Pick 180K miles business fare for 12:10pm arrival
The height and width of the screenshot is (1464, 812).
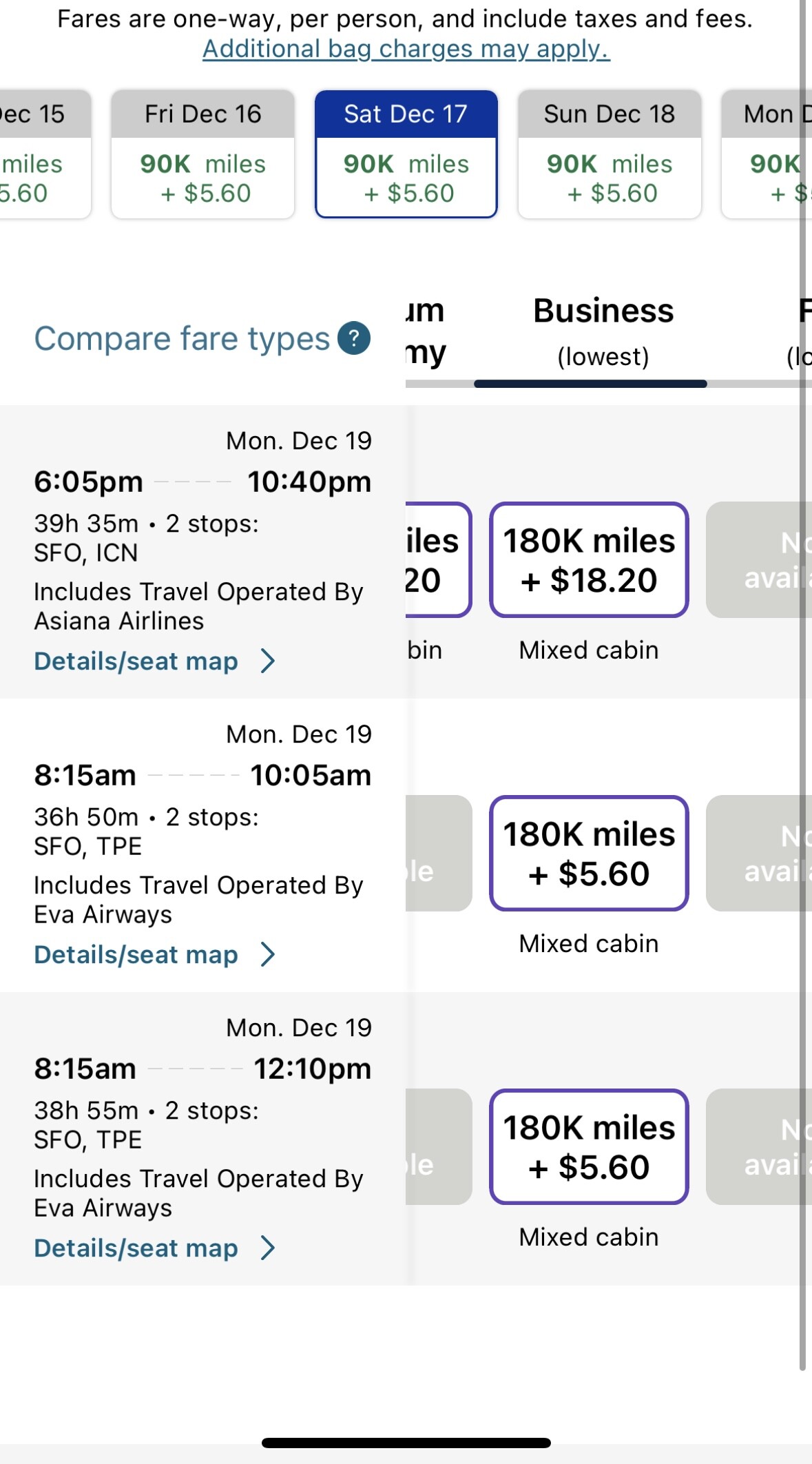[589, 1147]
